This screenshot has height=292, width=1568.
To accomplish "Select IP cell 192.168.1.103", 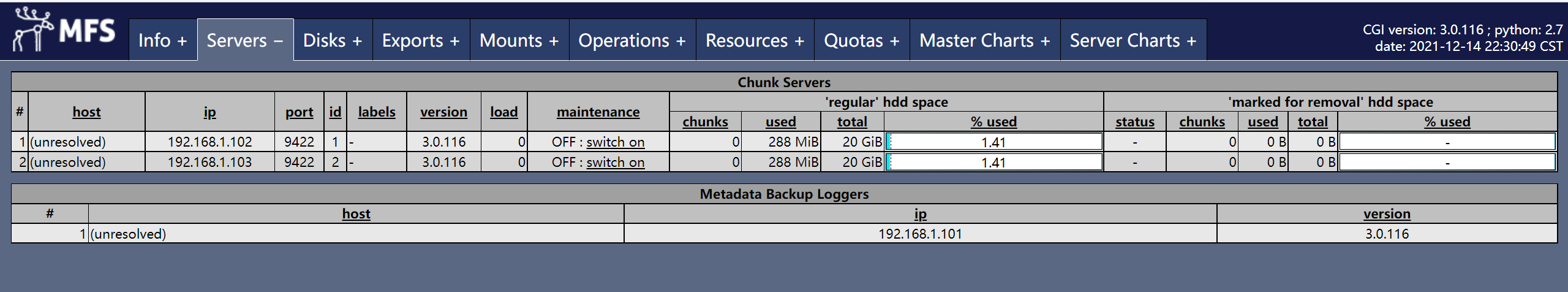I will (209, 163).
